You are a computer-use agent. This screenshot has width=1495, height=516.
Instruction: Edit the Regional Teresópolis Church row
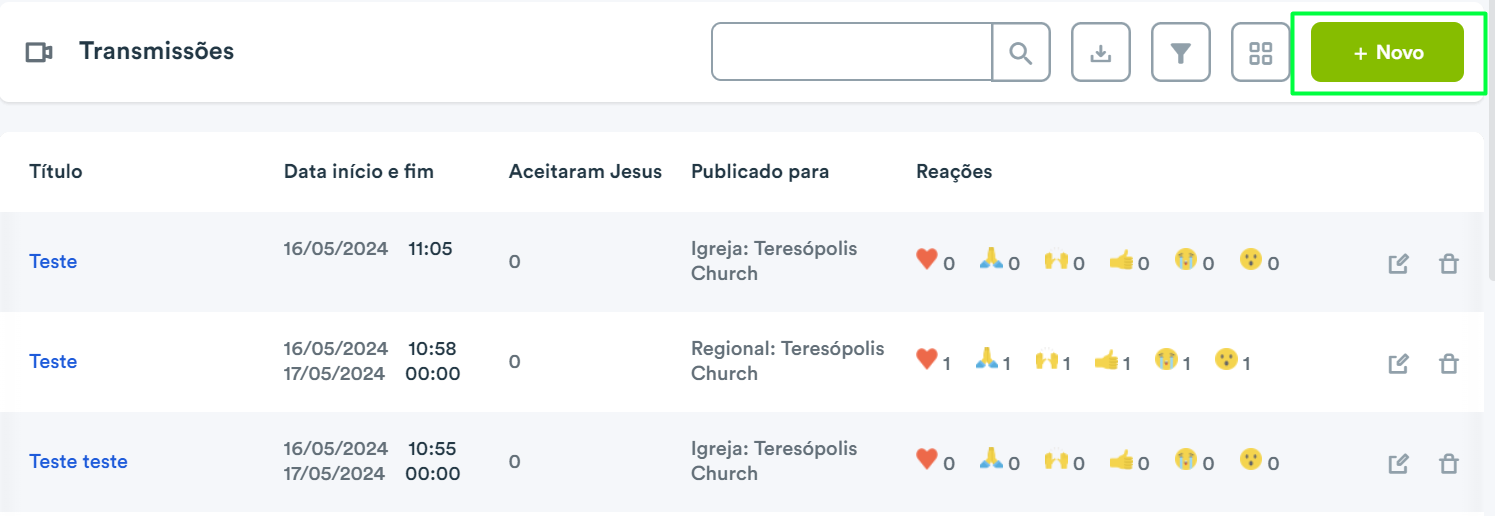point(1399,364)
